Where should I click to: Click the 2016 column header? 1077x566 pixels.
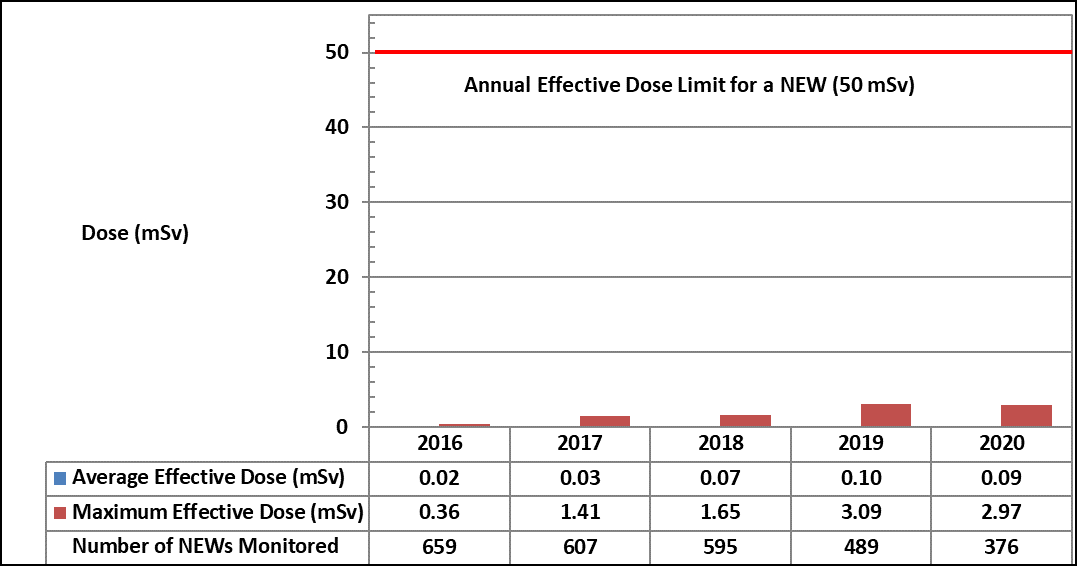click(x=440, y=443)
